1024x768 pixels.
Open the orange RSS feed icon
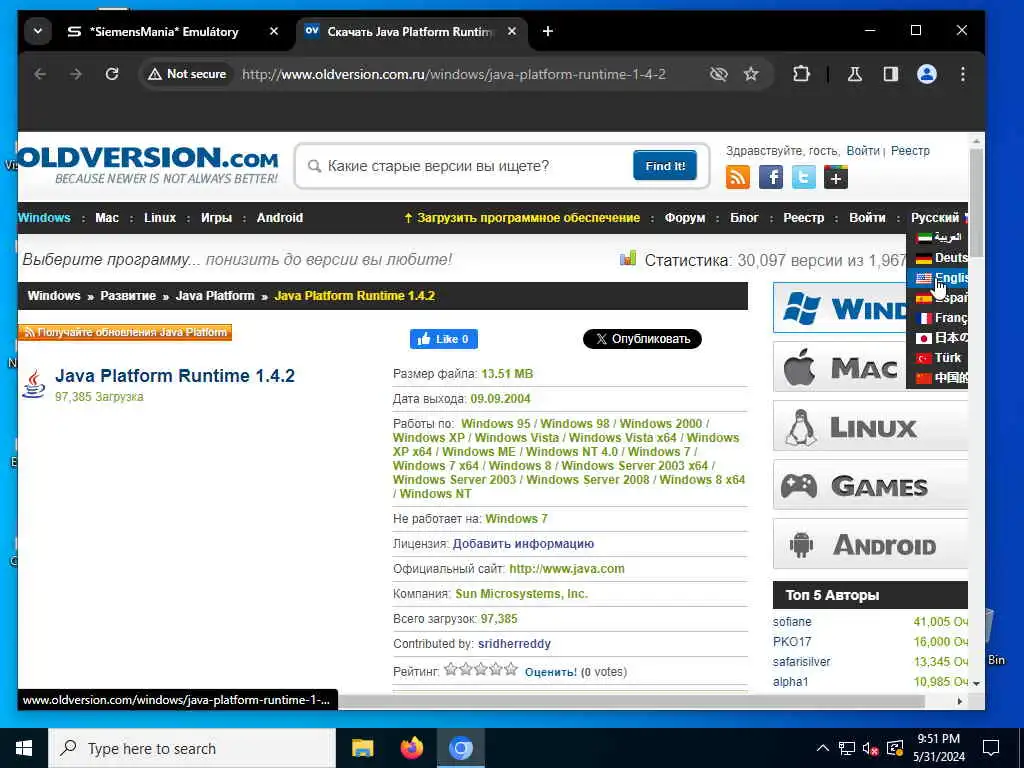(x=738, y=177)
